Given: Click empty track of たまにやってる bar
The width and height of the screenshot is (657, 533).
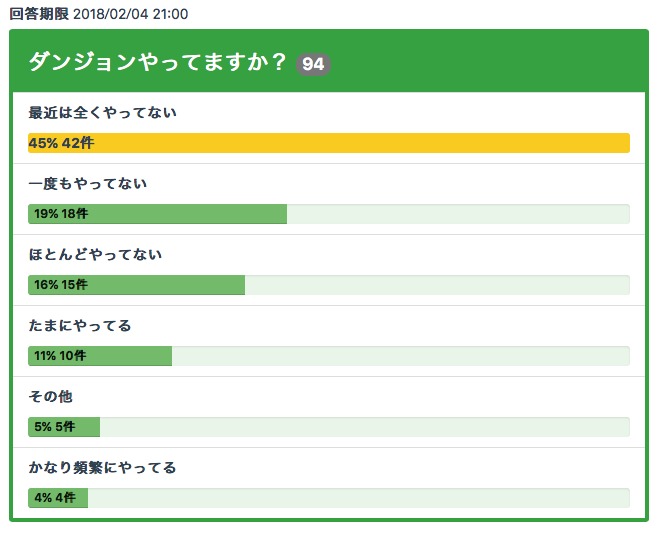Looking at the screenshot, I should coord(400,356).
